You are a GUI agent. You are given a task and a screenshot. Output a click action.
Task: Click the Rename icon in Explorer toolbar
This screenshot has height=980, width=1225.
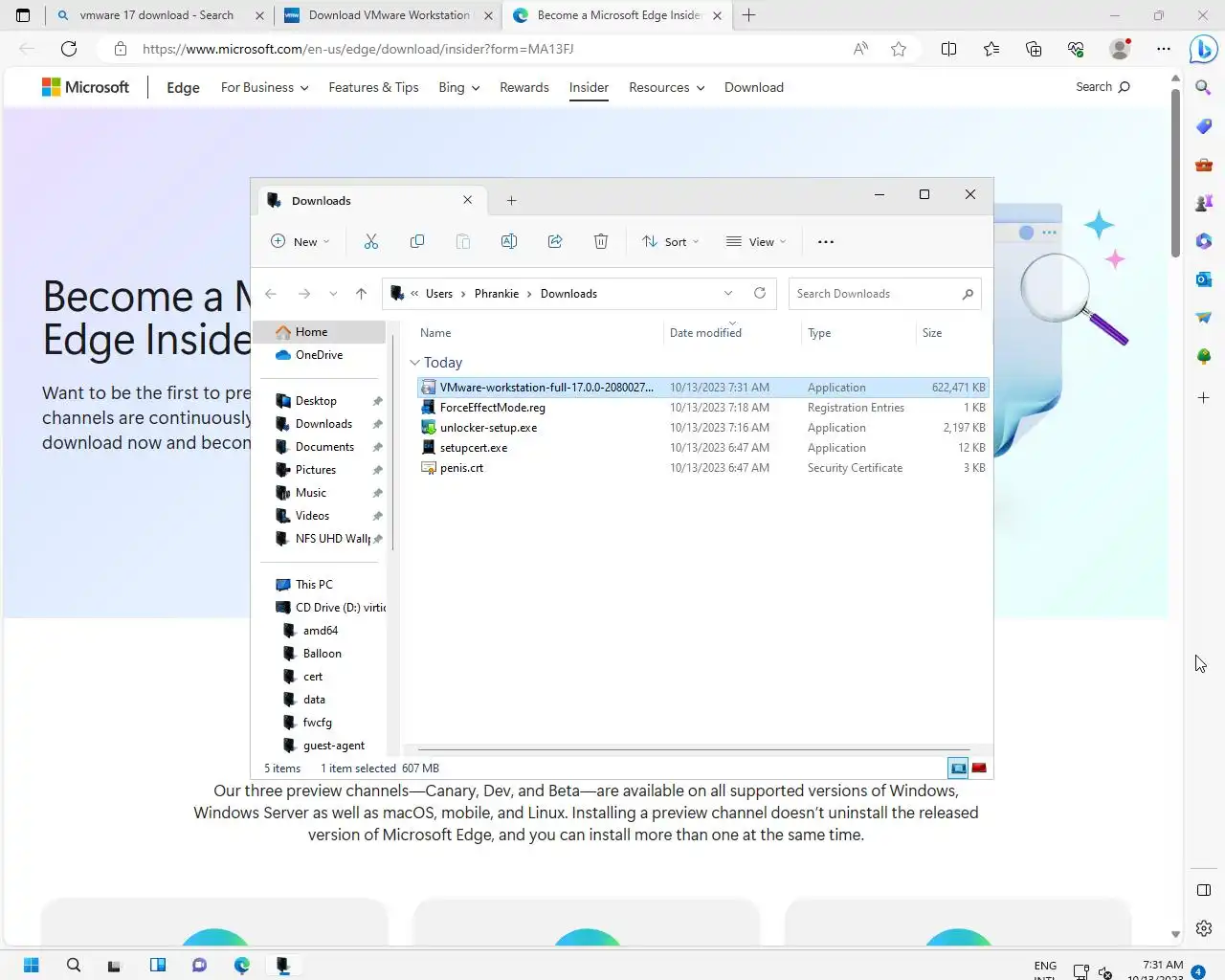click(509, 241)
